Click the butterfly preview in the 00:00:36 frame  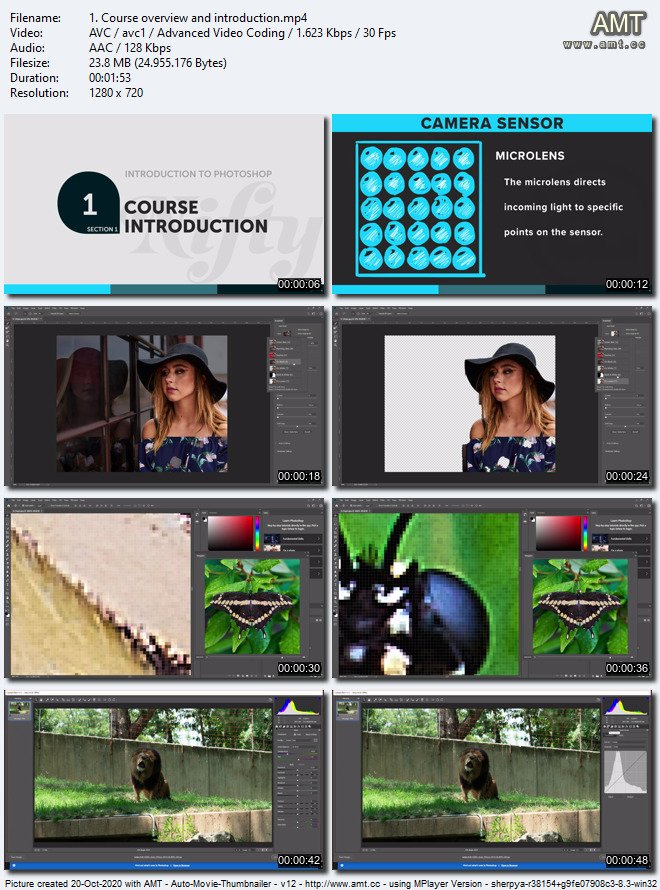pyautogui.click(x=580, y=606)
